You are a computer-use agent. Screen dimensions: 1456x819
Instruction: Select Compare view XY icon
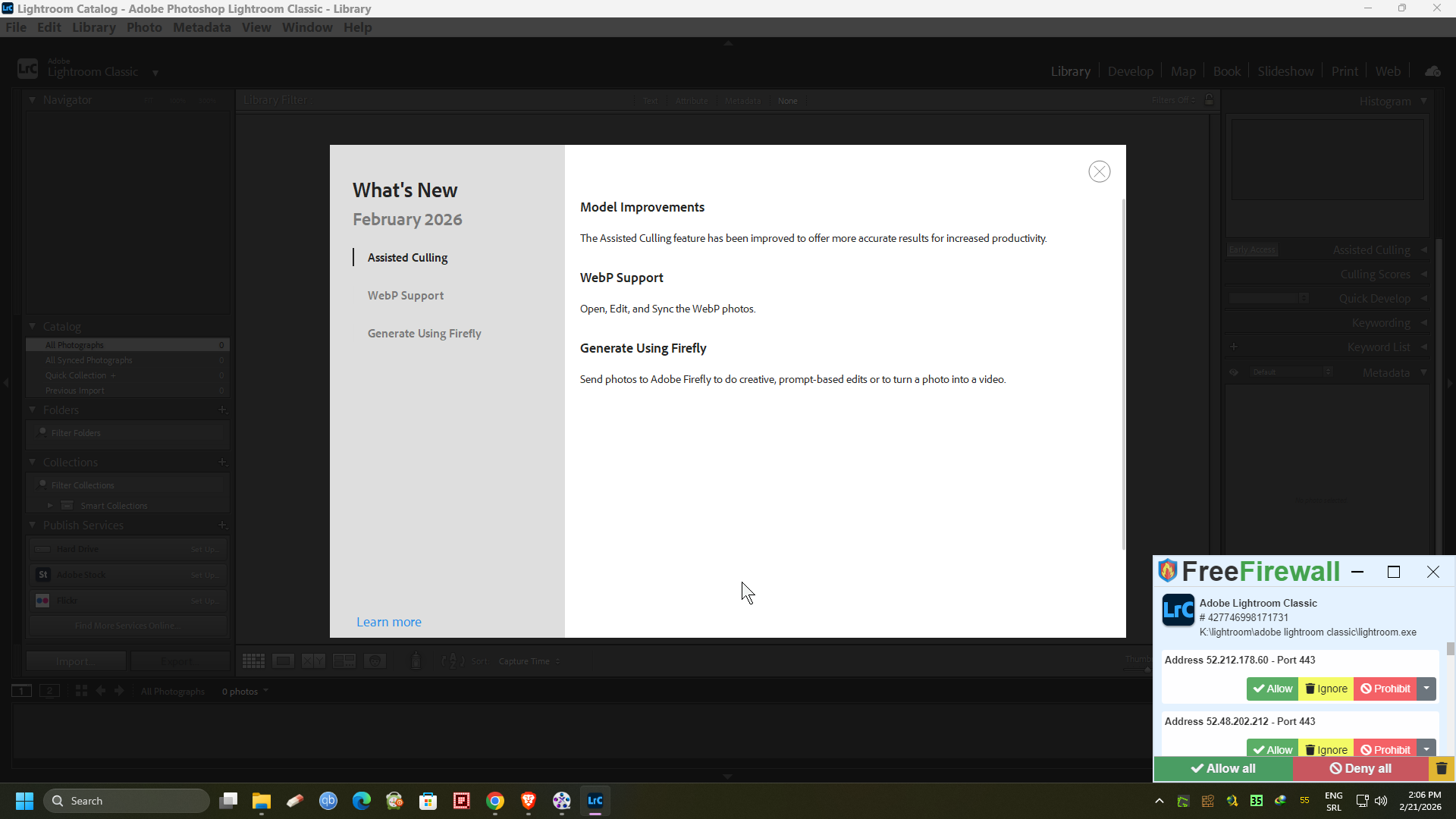click(313, 661)
